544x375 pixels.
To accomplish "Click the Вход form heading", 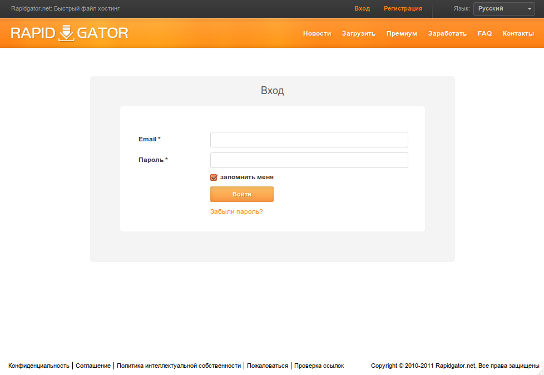I will 272,91.
